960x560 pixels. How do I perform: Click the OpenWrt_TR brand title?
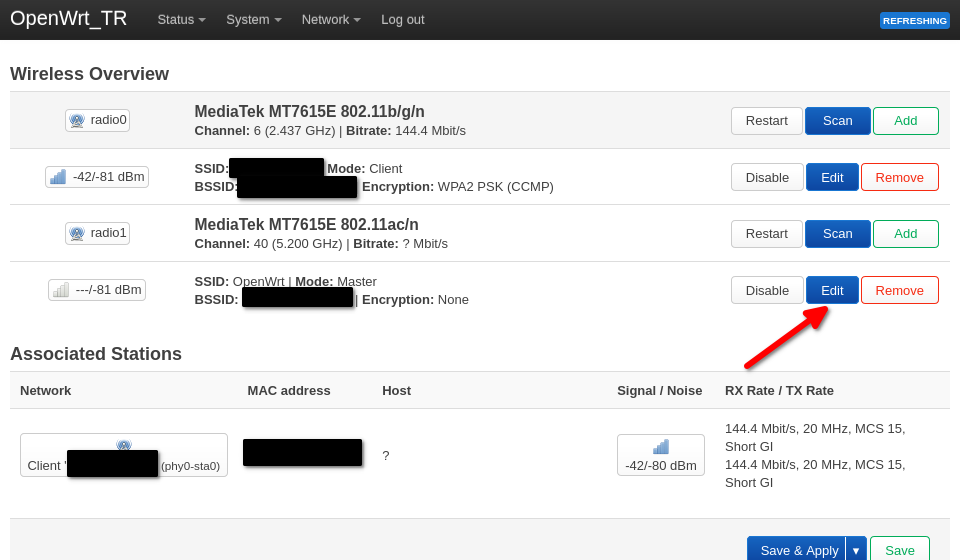coord(69,18)
